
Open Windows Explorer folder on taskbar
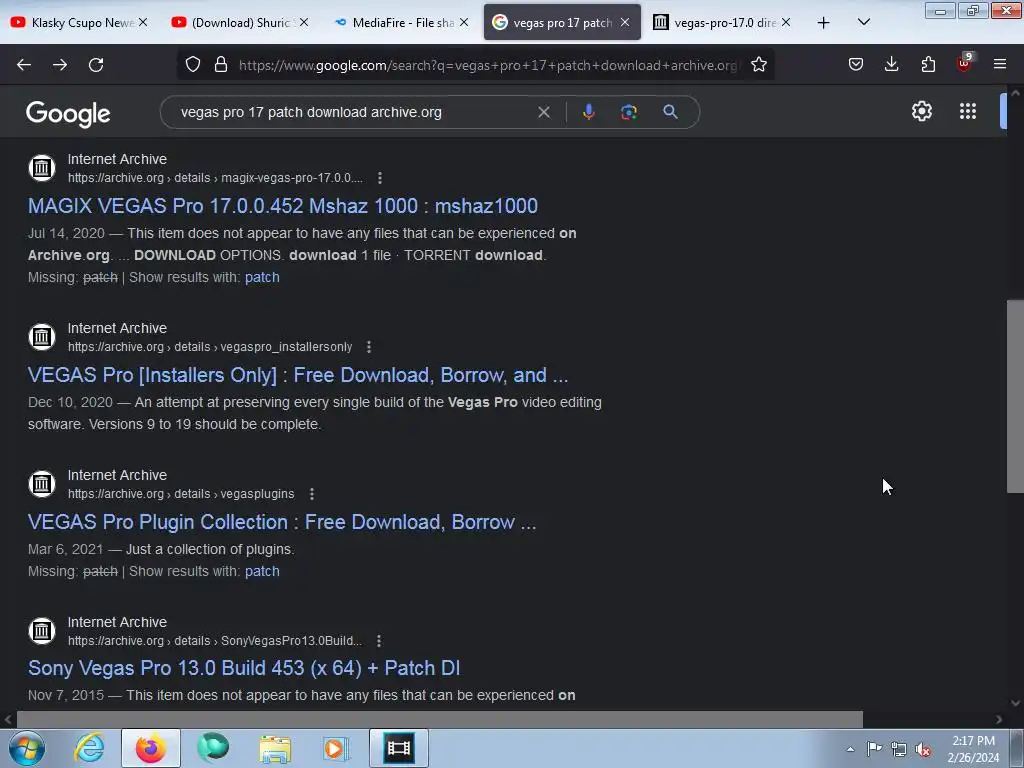pyautogui.click(x=274, y=748)
